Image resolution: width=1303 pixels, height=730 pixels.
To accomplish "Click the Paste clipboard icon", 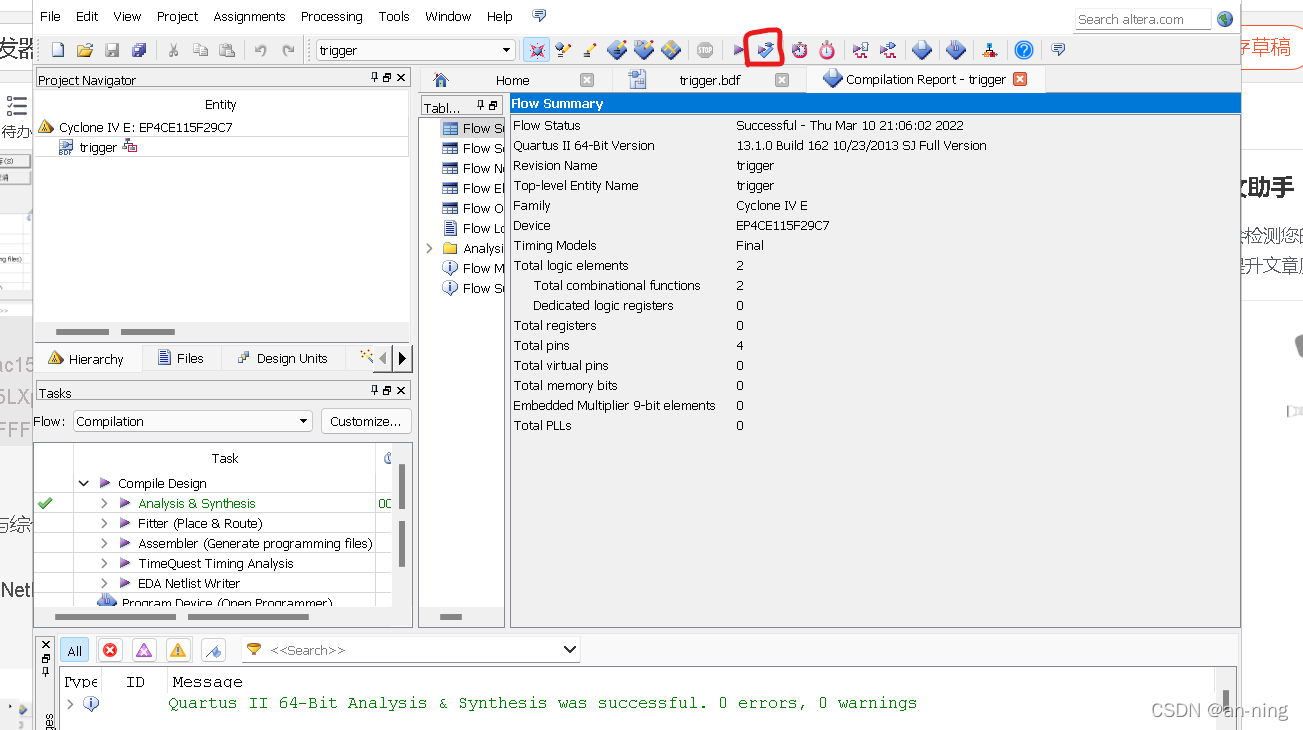I will 227,50.
